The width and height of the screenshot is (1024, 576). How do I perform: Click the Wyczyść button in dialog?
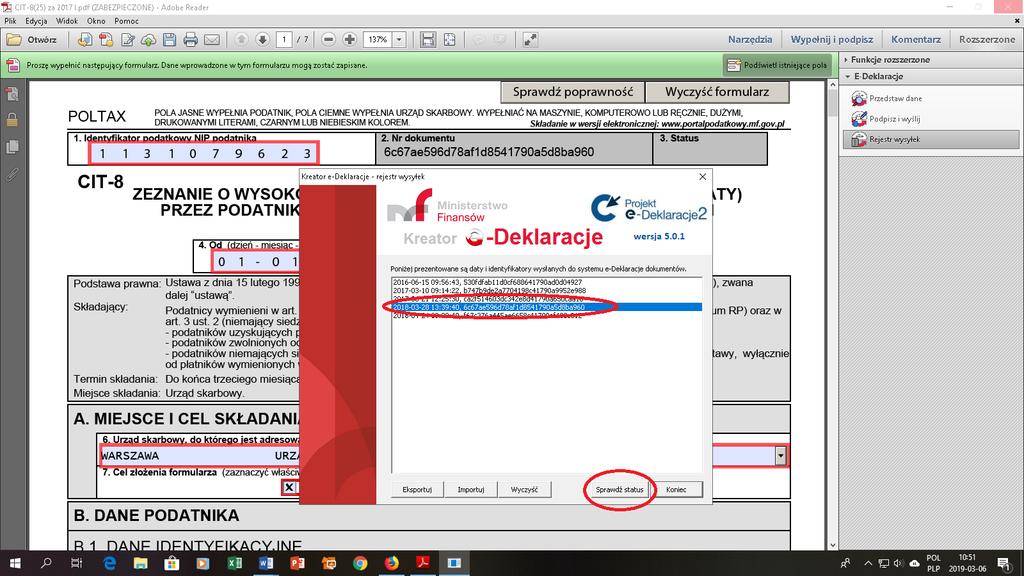click(524, 490)
